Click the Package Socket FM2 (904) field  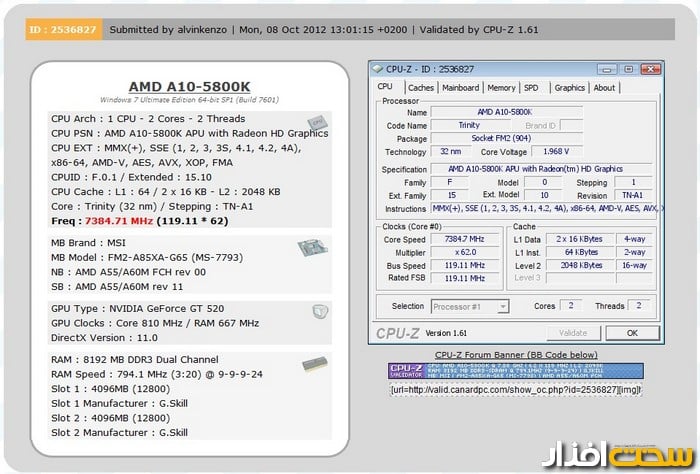(506, 138)
